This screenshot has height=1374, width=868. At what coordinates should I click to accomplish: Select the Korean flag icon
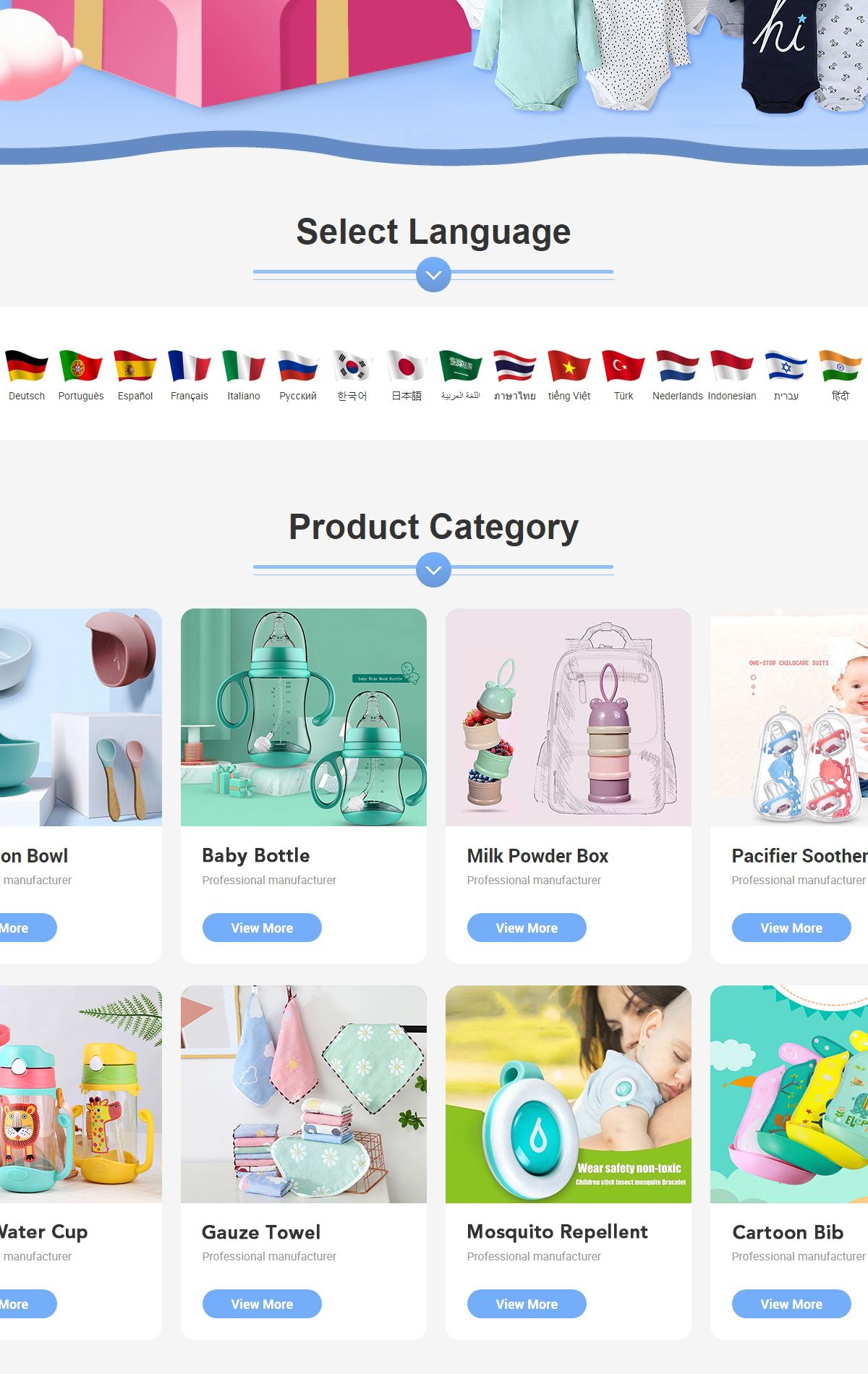click(352, 365)
